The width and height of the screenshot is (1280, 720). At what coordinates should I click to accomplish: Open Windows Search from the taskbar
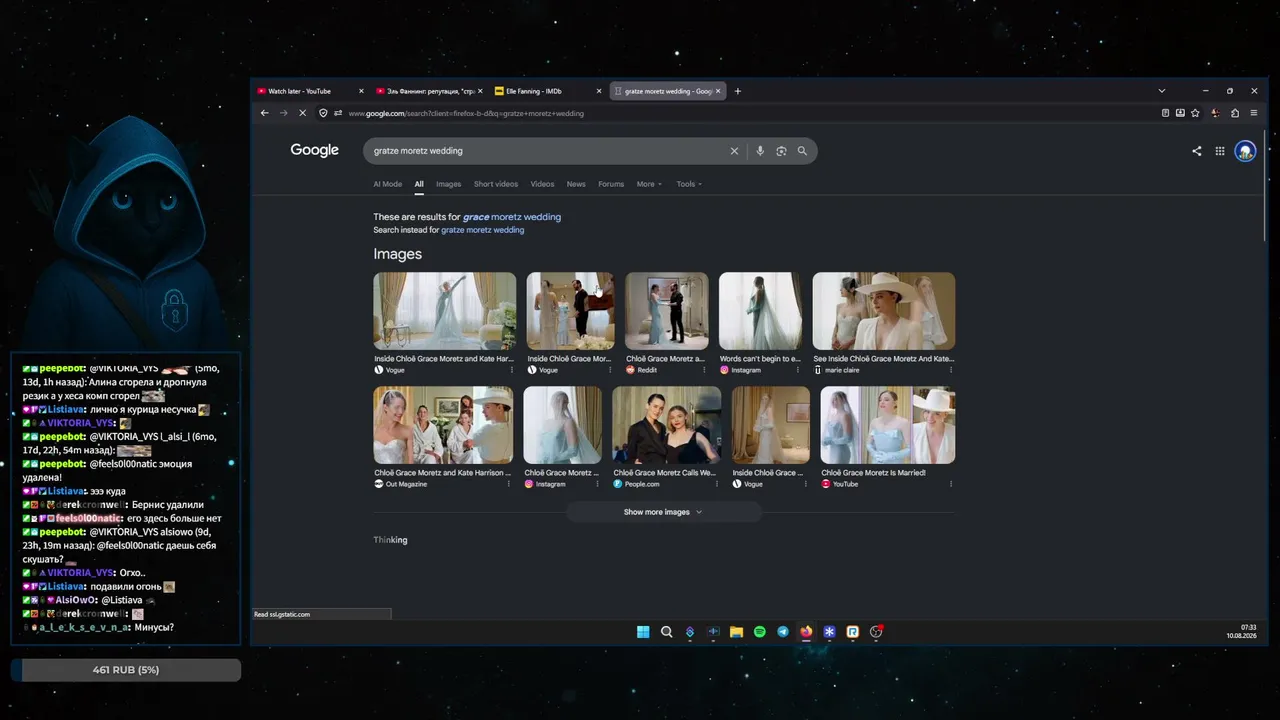tap(667, 632)
